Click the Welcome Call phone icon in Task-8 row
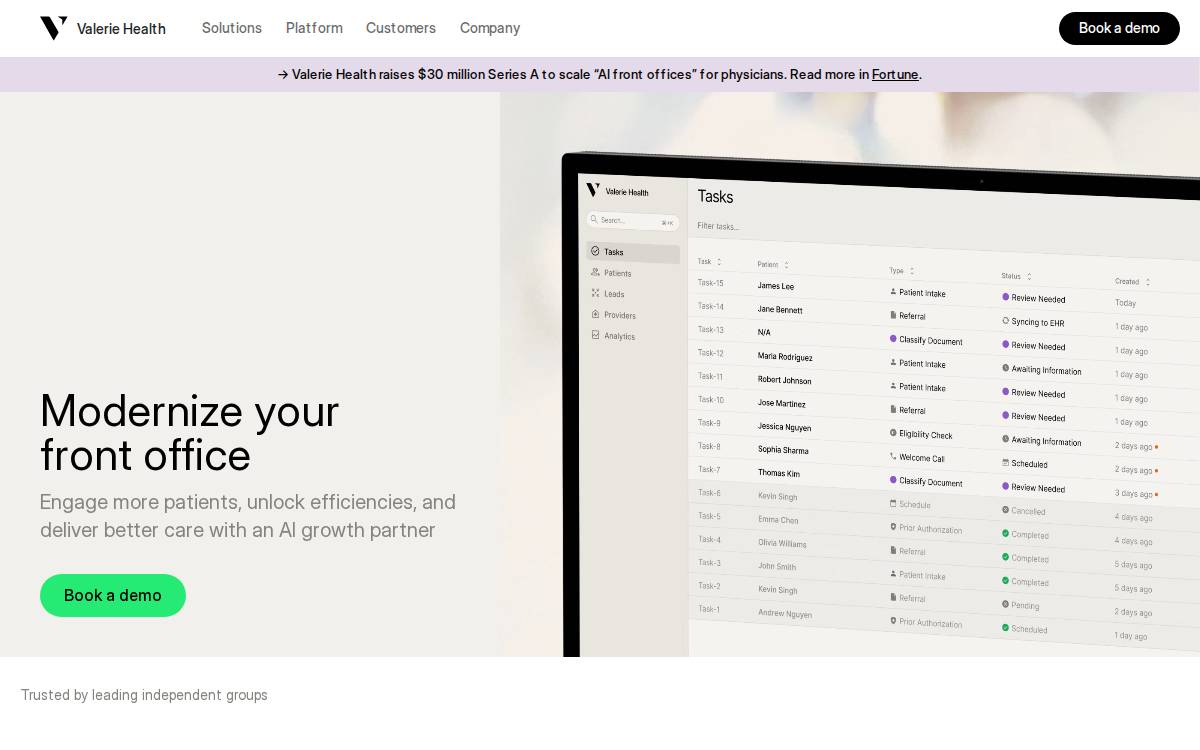This screenshot has height=750, width=1200. pyautogui.click(x=893, y=456)
